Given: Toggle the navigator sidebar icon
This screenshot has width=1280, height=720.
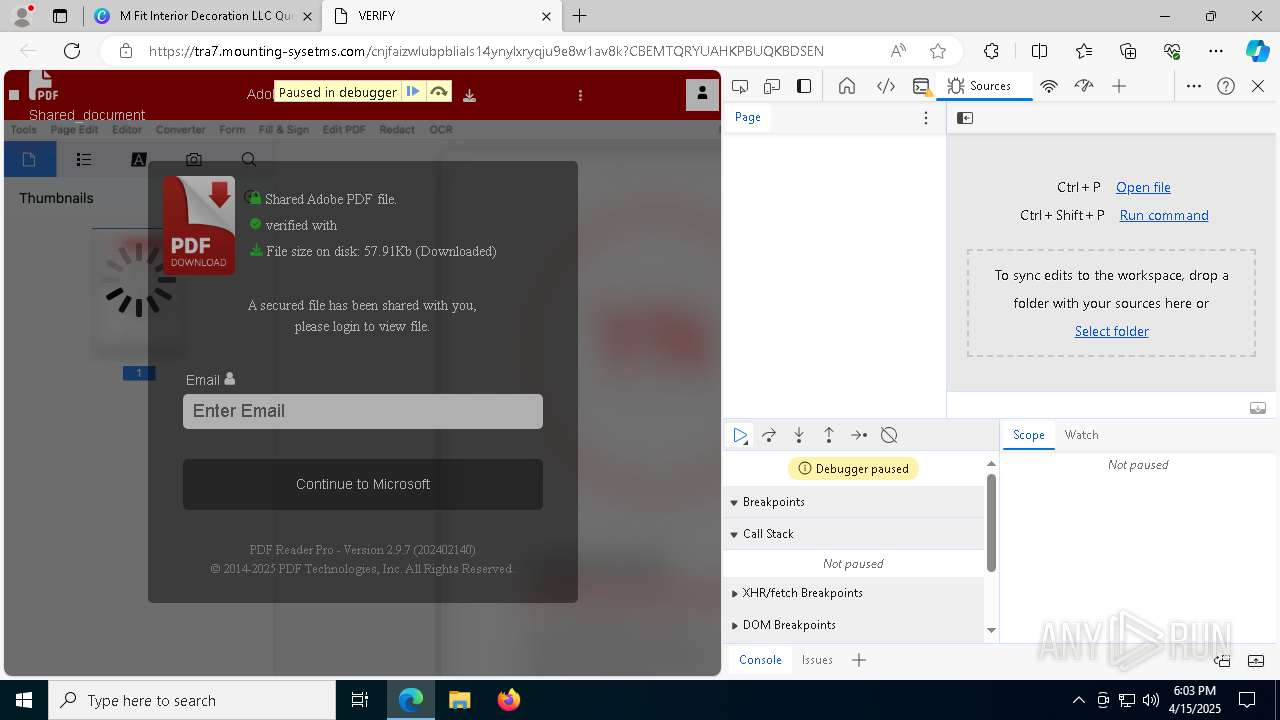Looking at the screenshot, I should click(x=965, y=118).
